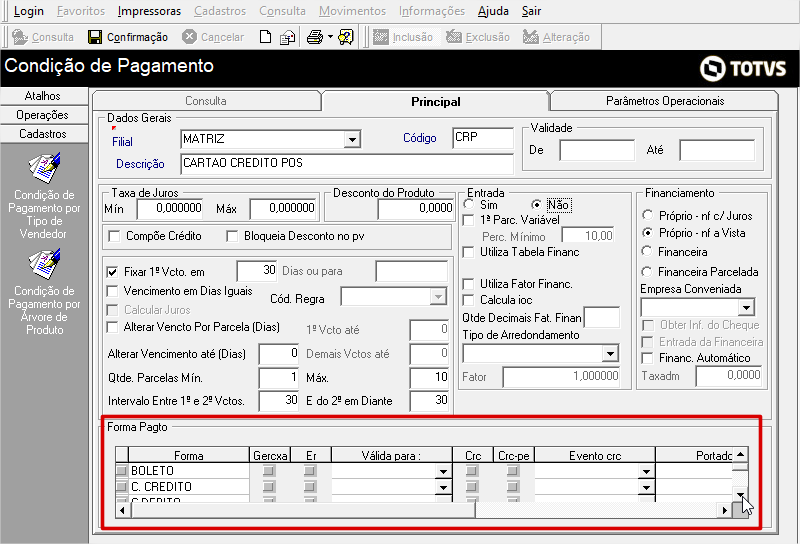
Task: Select the Financeira radio button
Action: point(647,251)
